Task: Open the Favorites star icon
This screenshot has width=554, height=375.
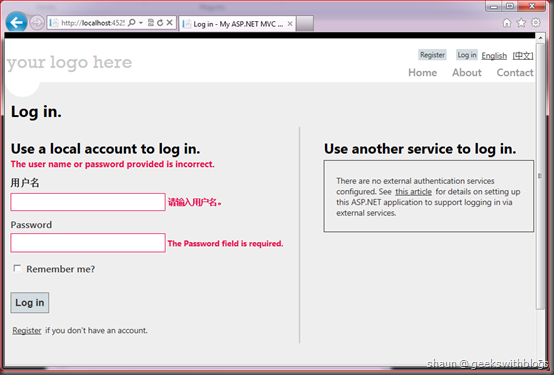Action: point(521,23)
